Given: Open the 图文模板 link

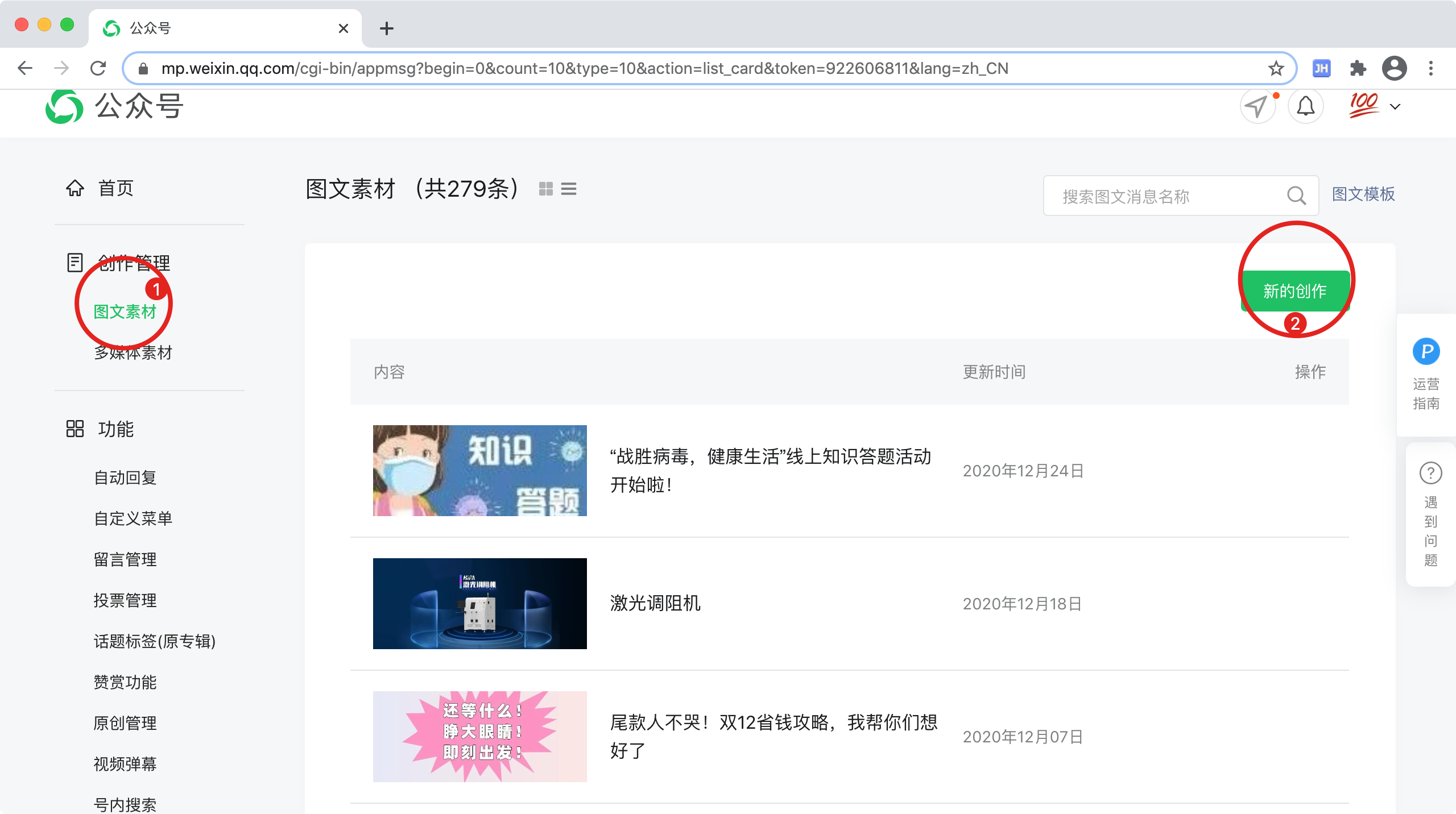Looking at the screenshot, I should 1363,194.
